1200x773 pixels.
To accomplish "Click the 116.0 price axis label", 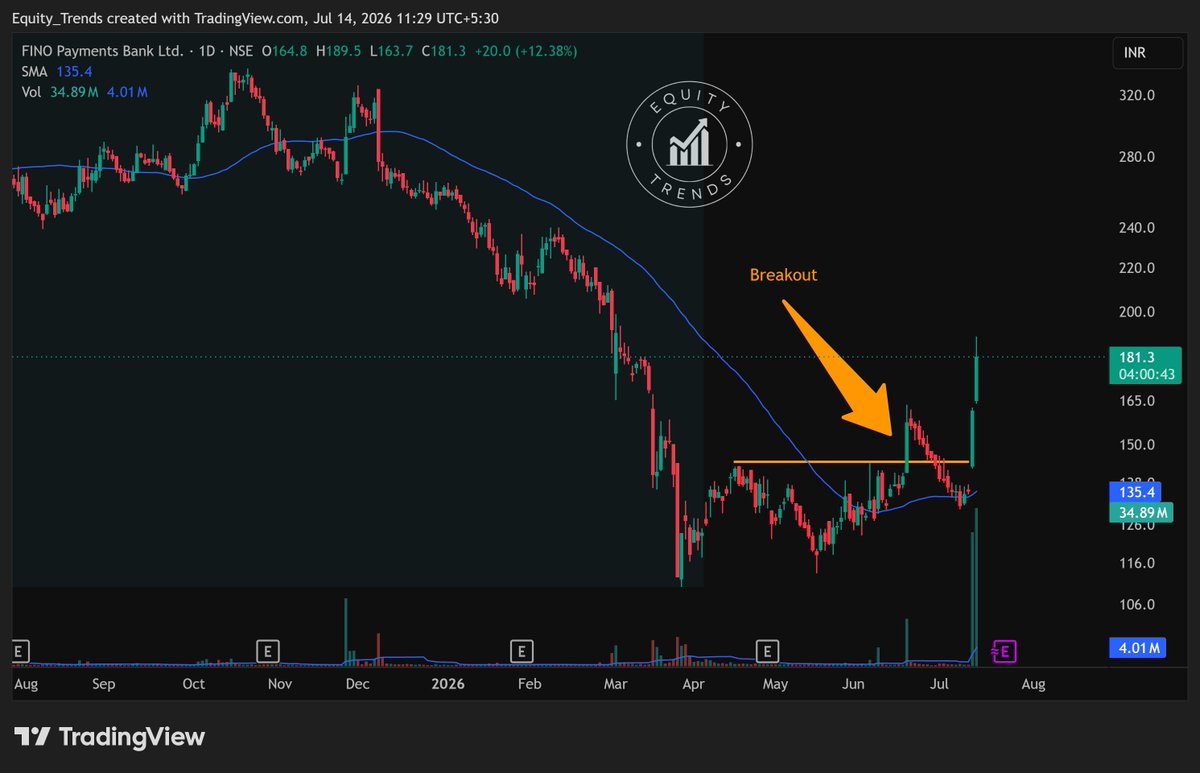I will coord(1138,563).
